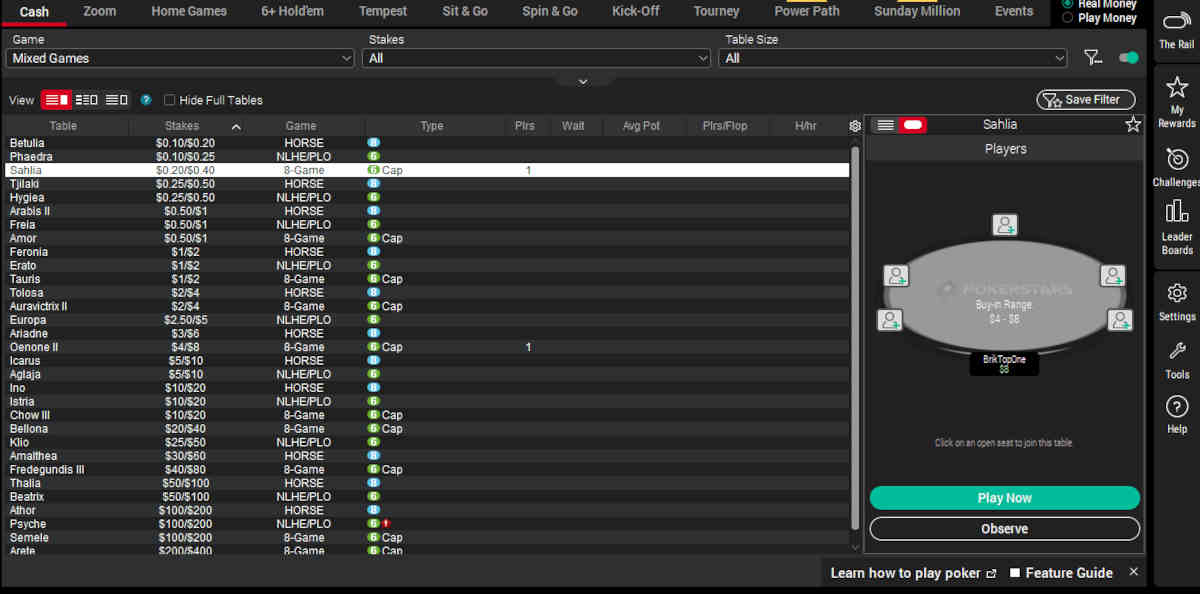Open the Challenges target icon

[x=1177, y=159]
